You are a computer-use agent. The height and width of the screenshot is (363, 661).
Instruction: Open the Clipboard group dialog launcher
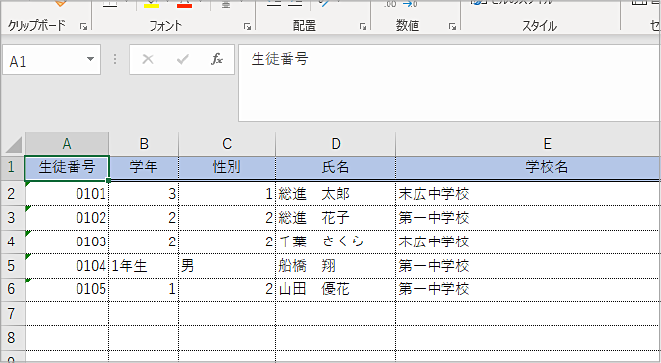83,27
